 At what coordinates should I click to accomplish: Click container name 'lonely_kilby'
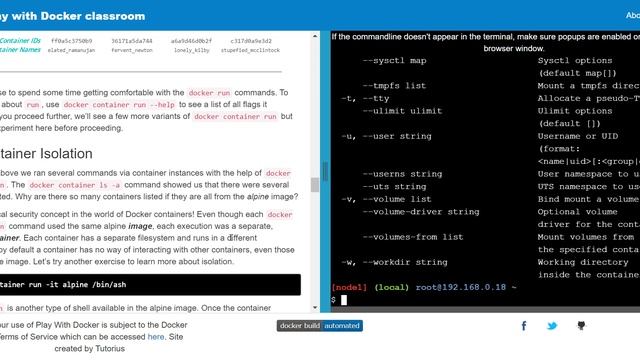coord(191,50)
